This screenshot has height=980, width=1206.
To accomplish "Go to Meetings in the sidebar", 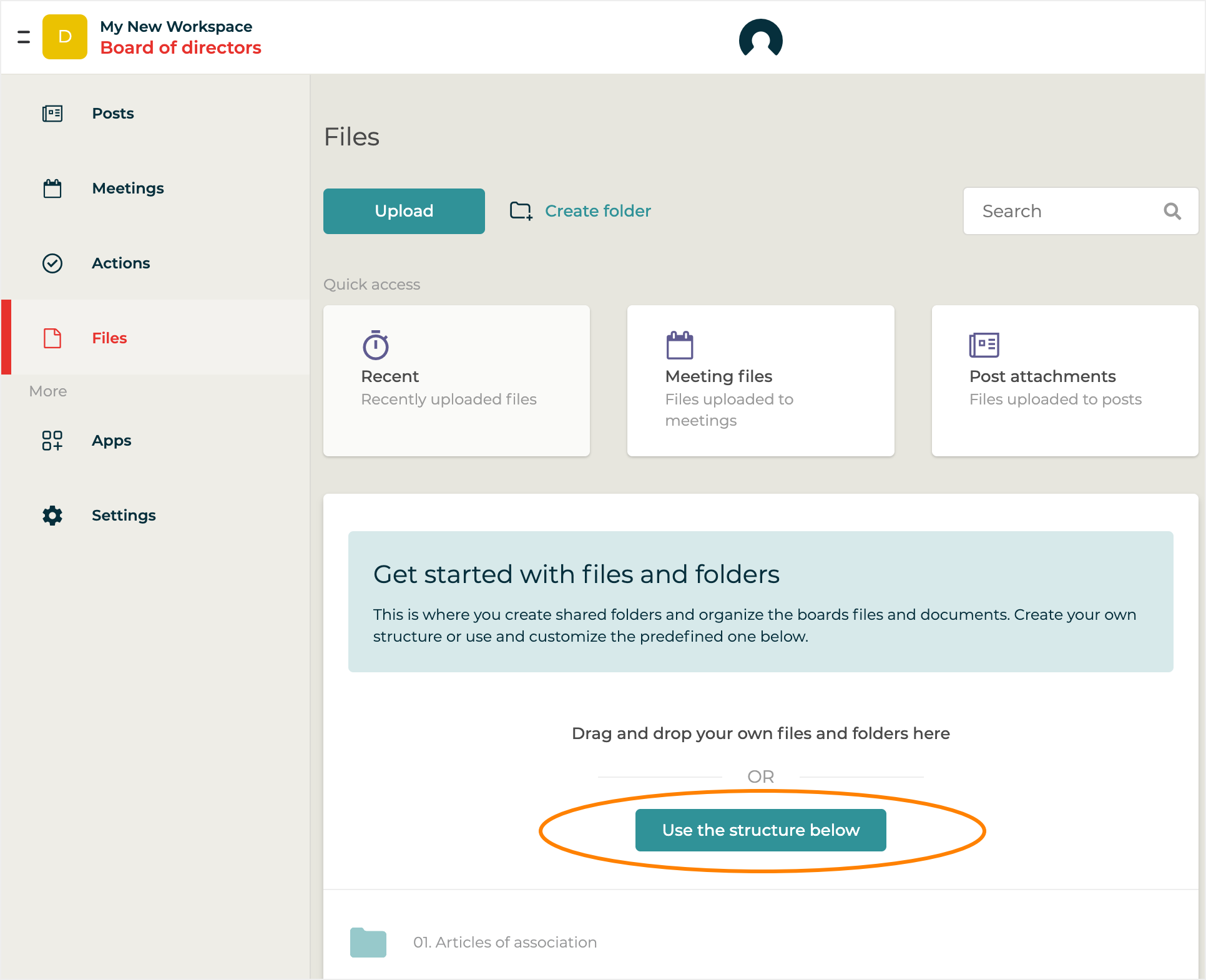I will coord(127,189).
